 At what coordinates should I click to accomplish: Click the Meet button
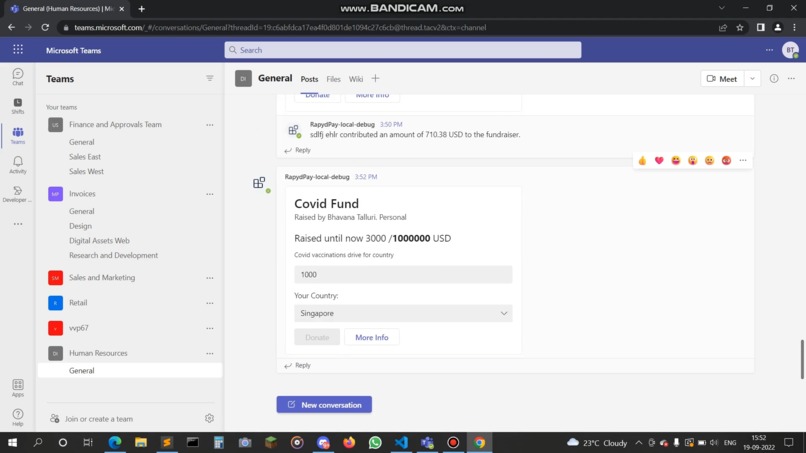coord(722,79)
